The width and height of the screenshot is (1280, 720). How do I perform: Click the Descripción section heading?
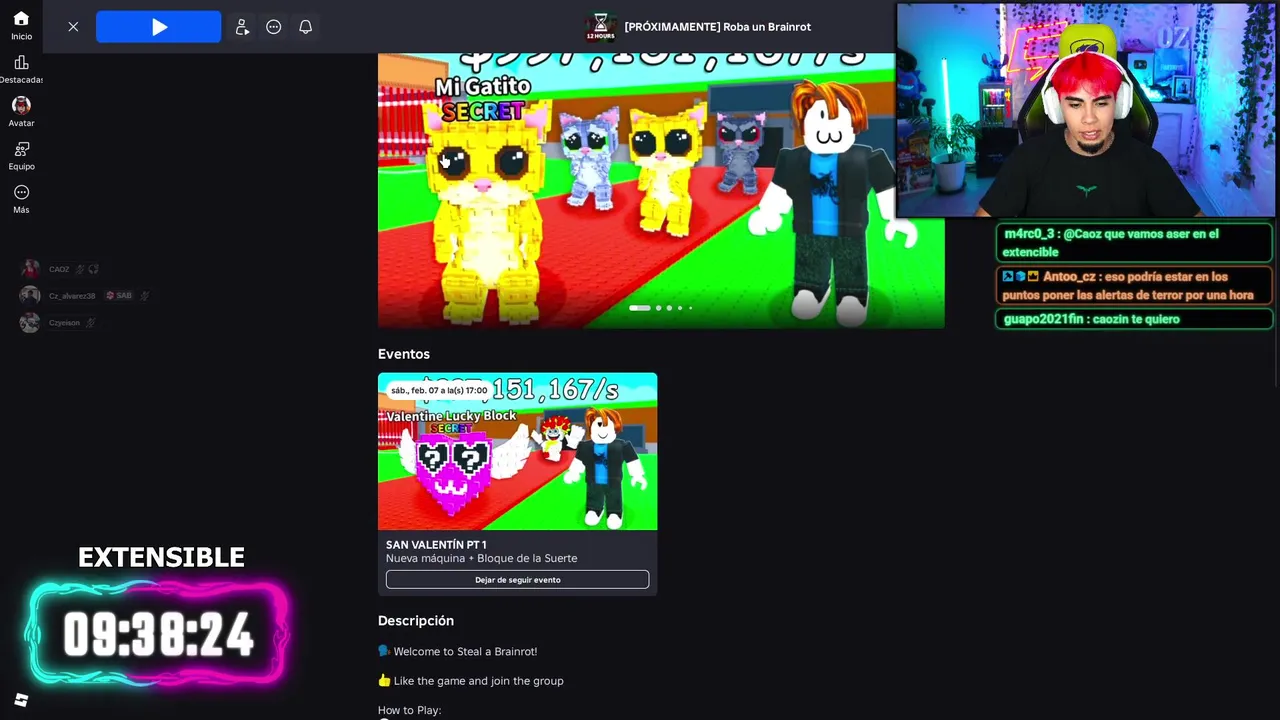coord(416,621)
